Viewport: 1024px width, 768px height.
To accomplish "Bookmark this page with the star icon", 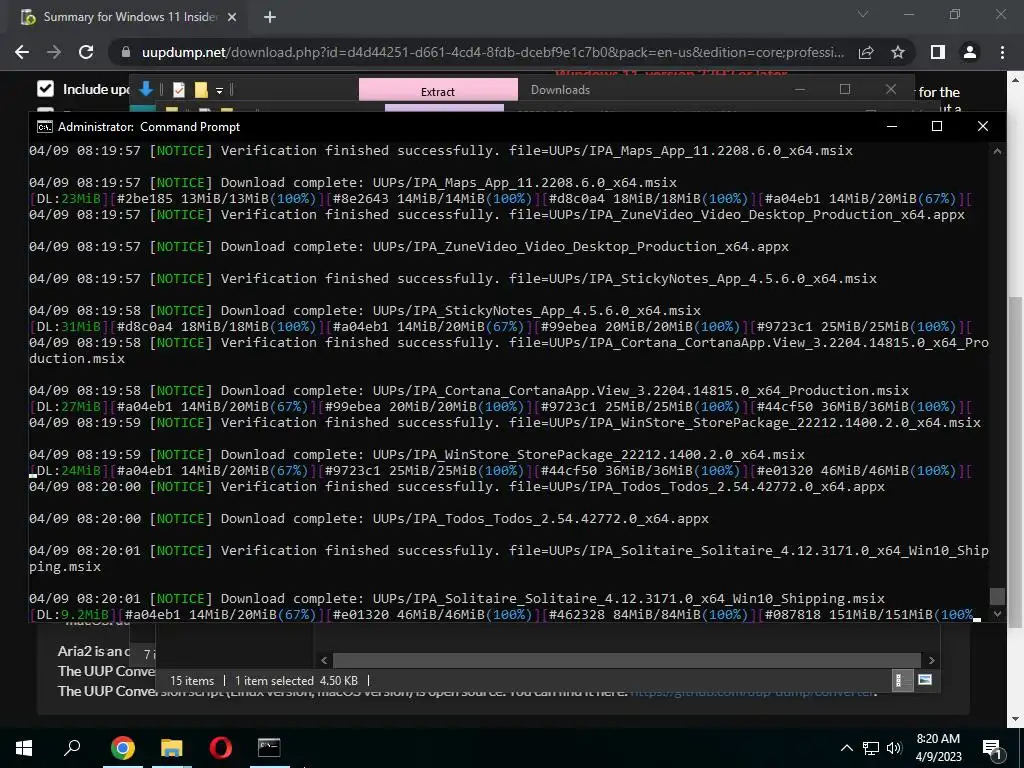I will pos(898,52).
